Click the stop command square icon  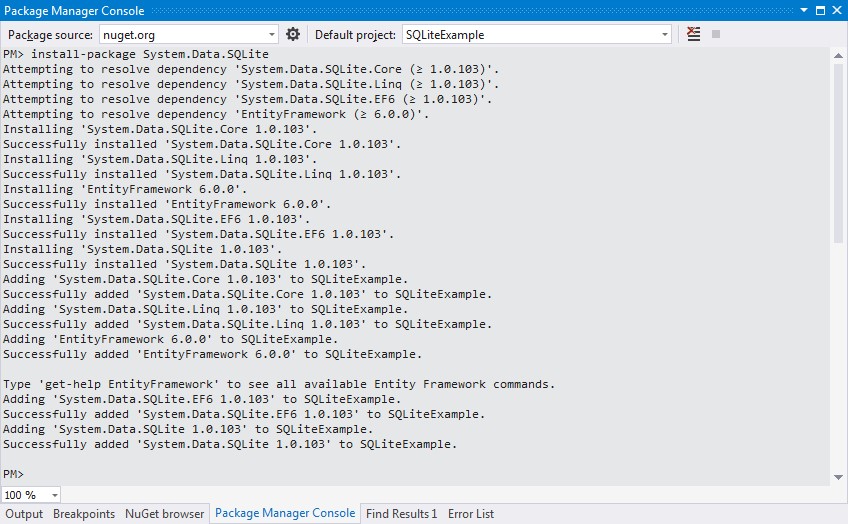click(x=716, y=35)
